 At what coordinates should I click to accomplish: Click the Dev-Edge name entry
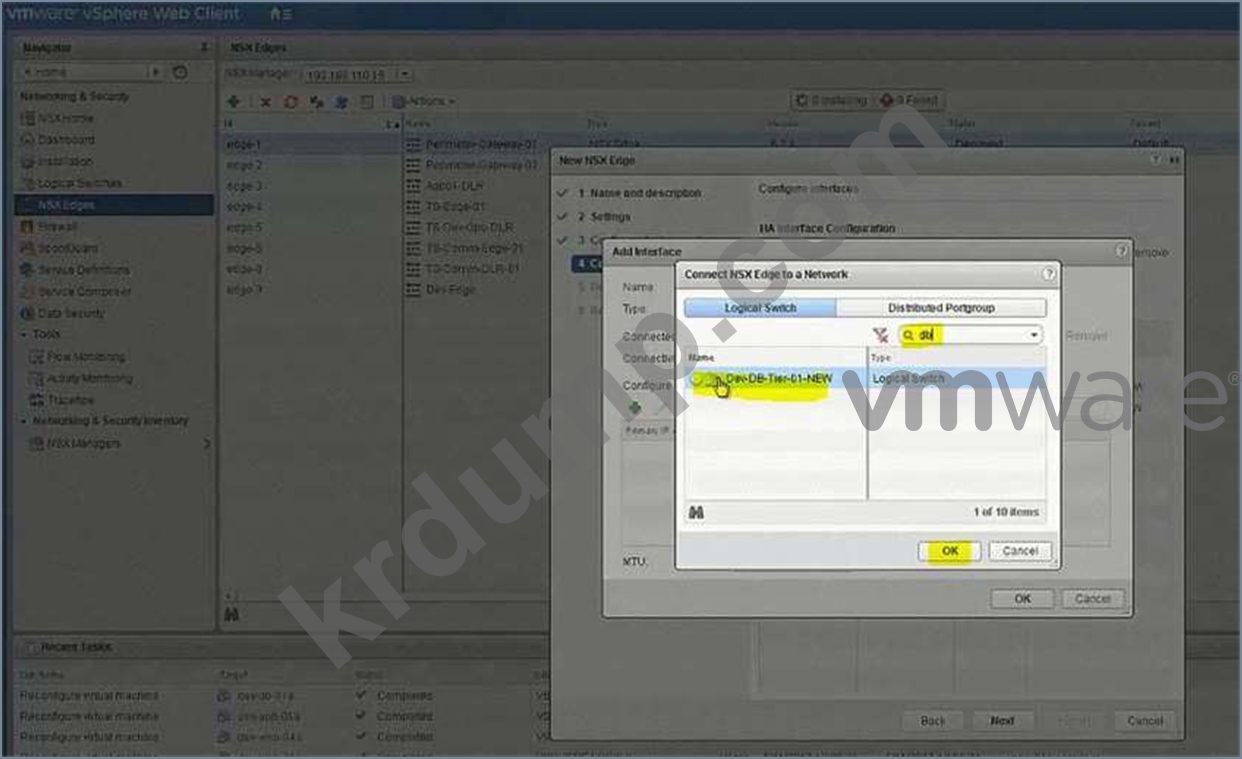[x=450, y=290]
